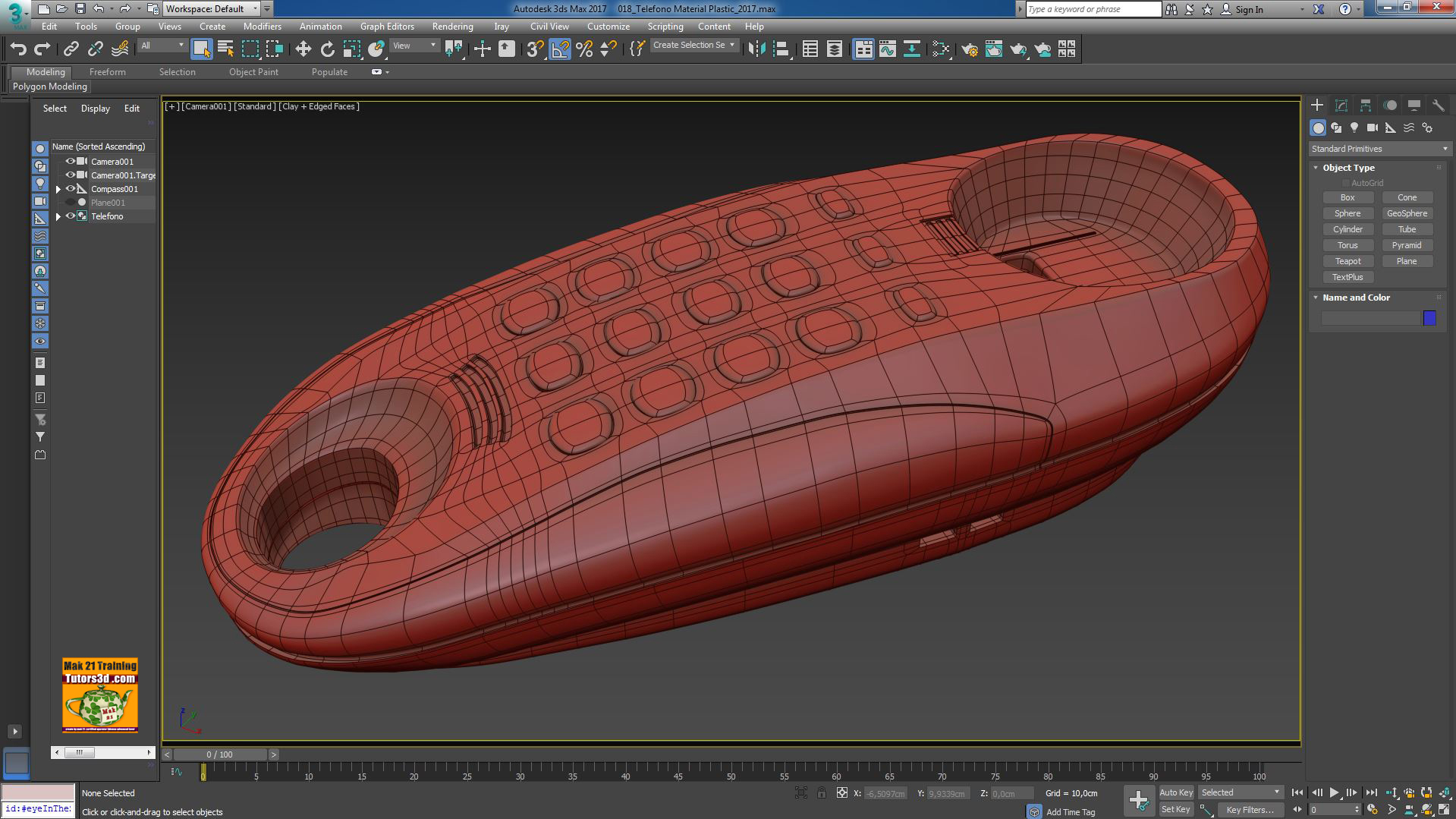Screen dimensions: 1456x819
Task: Select the Select and Rotate tool
Action: click(327, 48)
